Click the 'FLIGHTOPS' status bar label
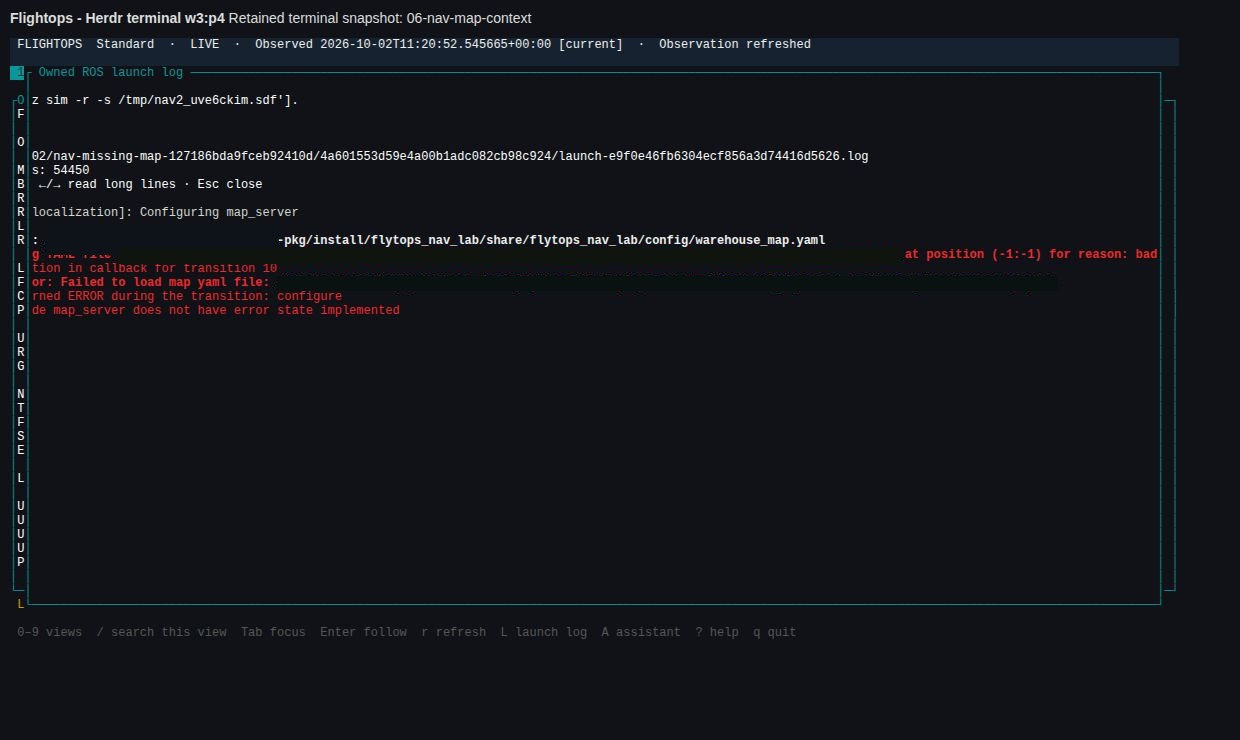 point(50,44)
